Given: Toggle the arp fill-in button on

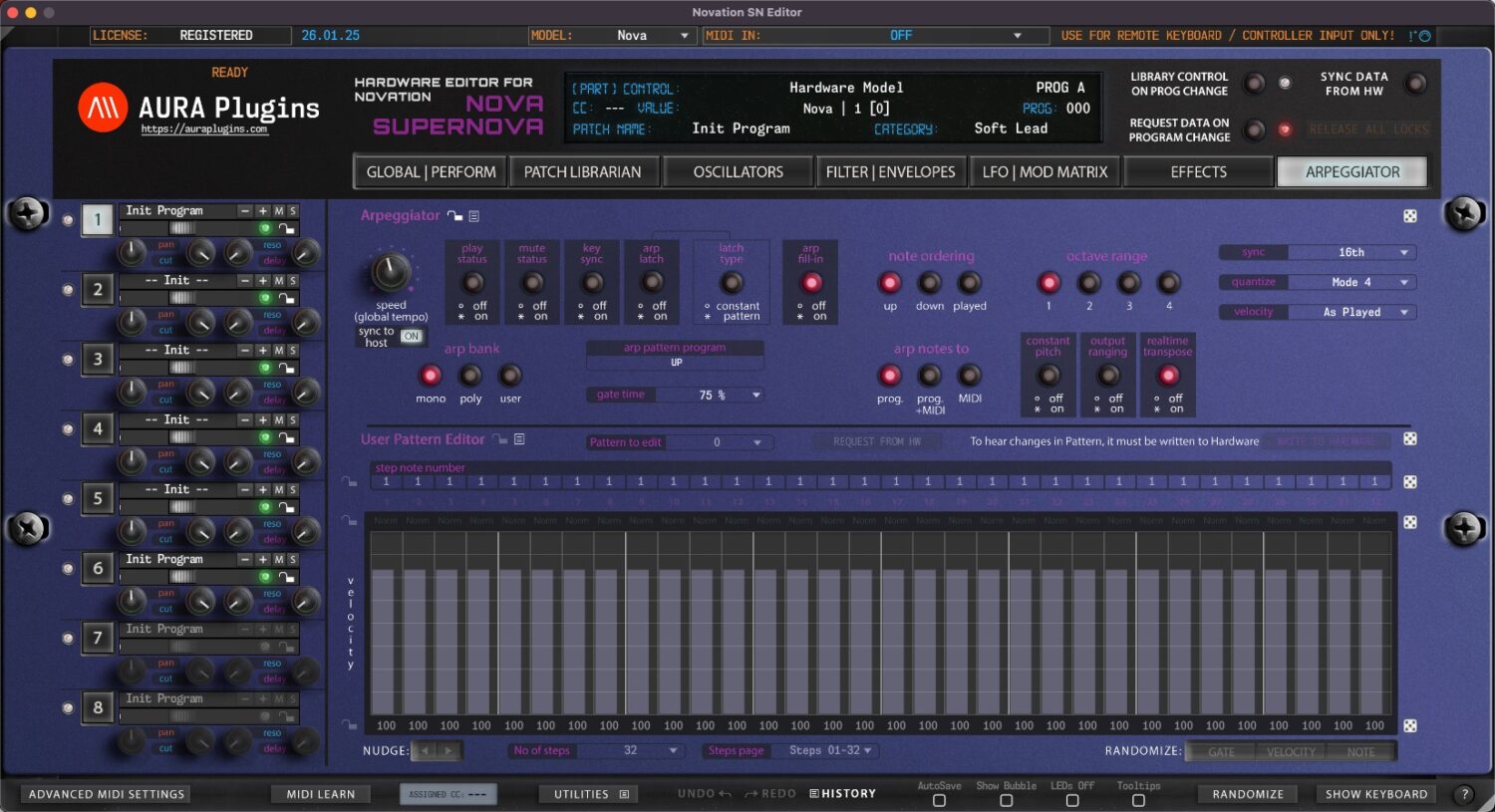Looking at the screenshot, I should (x=809, y=282).
